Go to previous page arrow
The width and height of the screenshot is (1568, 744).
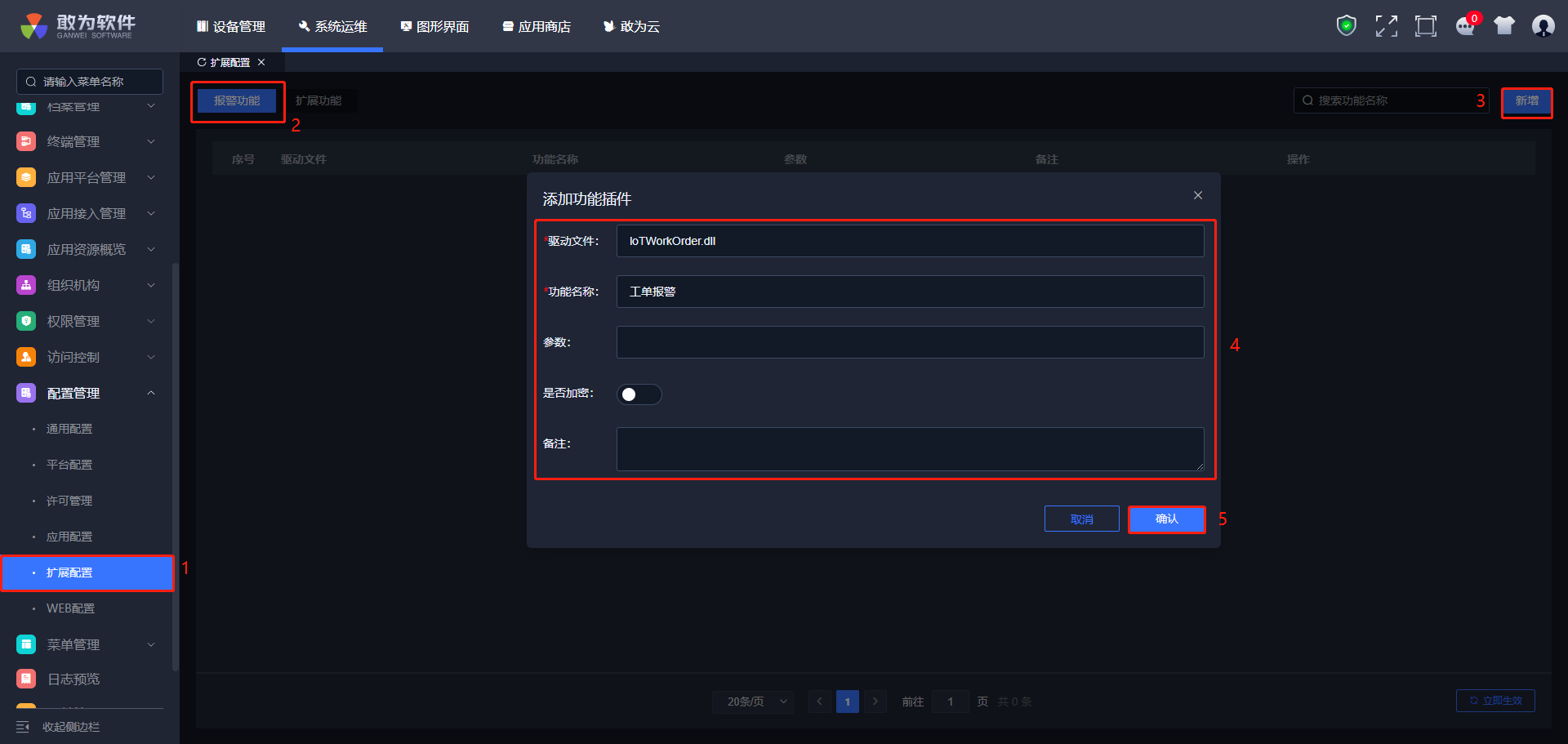(819, 702)
